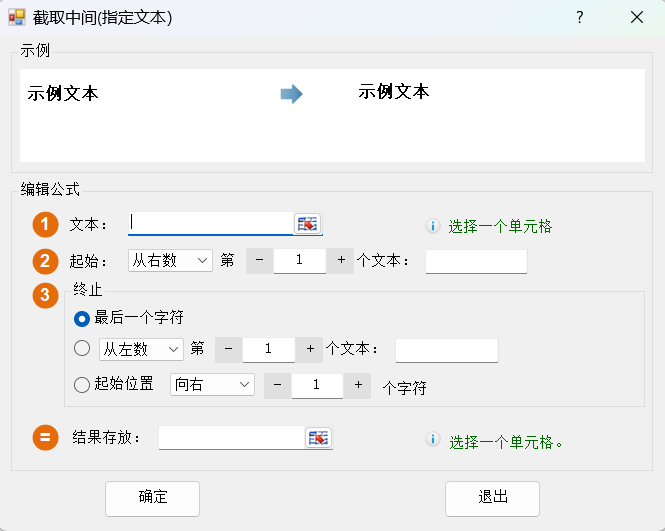This screenshot has height=531, width=665.
Task: Open the 从右数 dropdown in 起始 row
Action: point(170,260)
